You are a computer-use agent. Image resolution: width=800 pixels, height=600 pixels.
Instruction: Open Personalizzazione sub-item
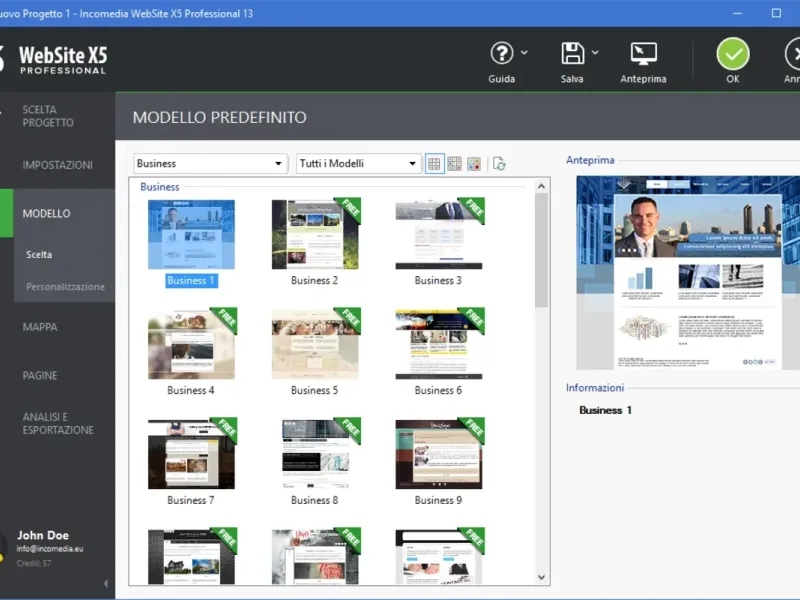click(x=65, y=287)
